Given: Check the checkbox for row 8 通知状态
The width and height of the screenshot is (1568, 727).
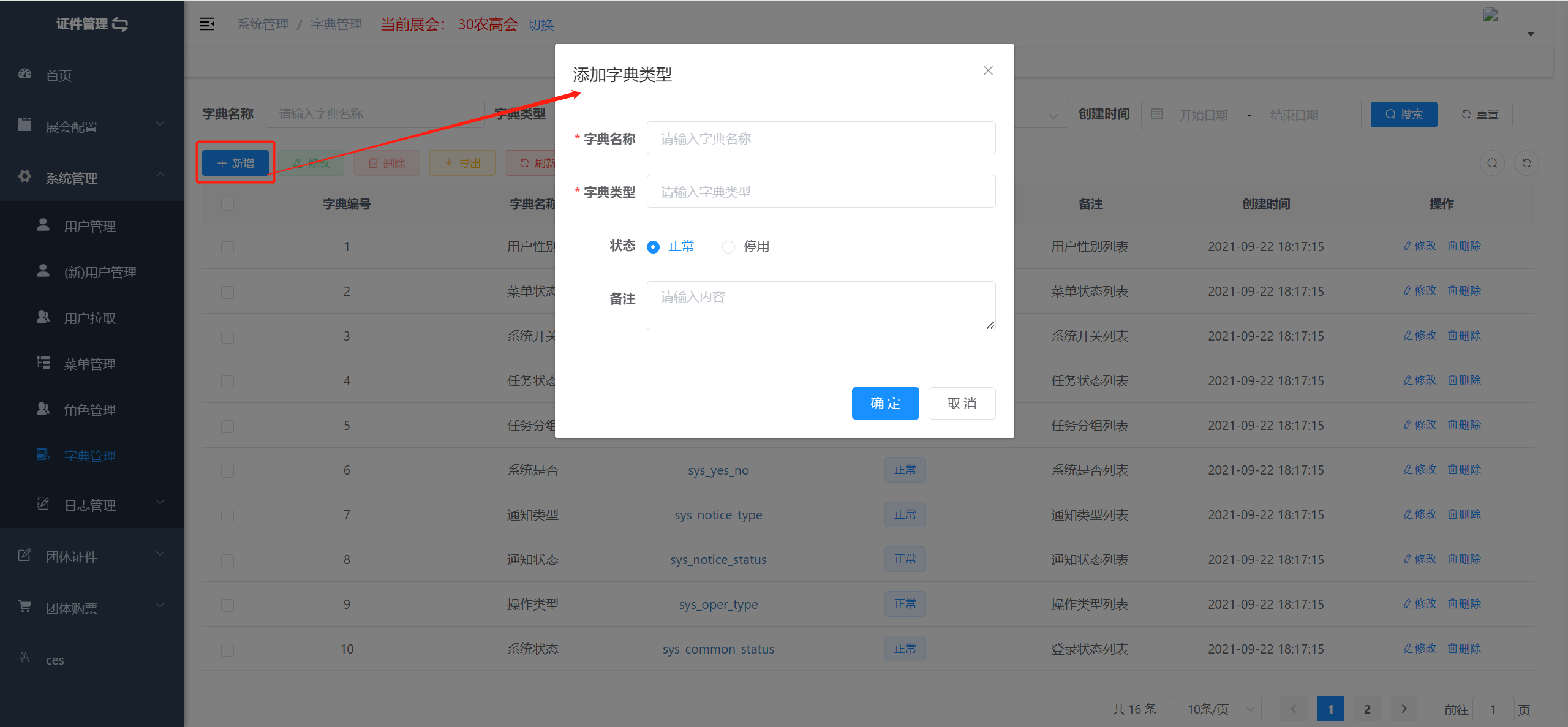Looking at the screenshot, I should pyautogui.click(x=227, y=560).
